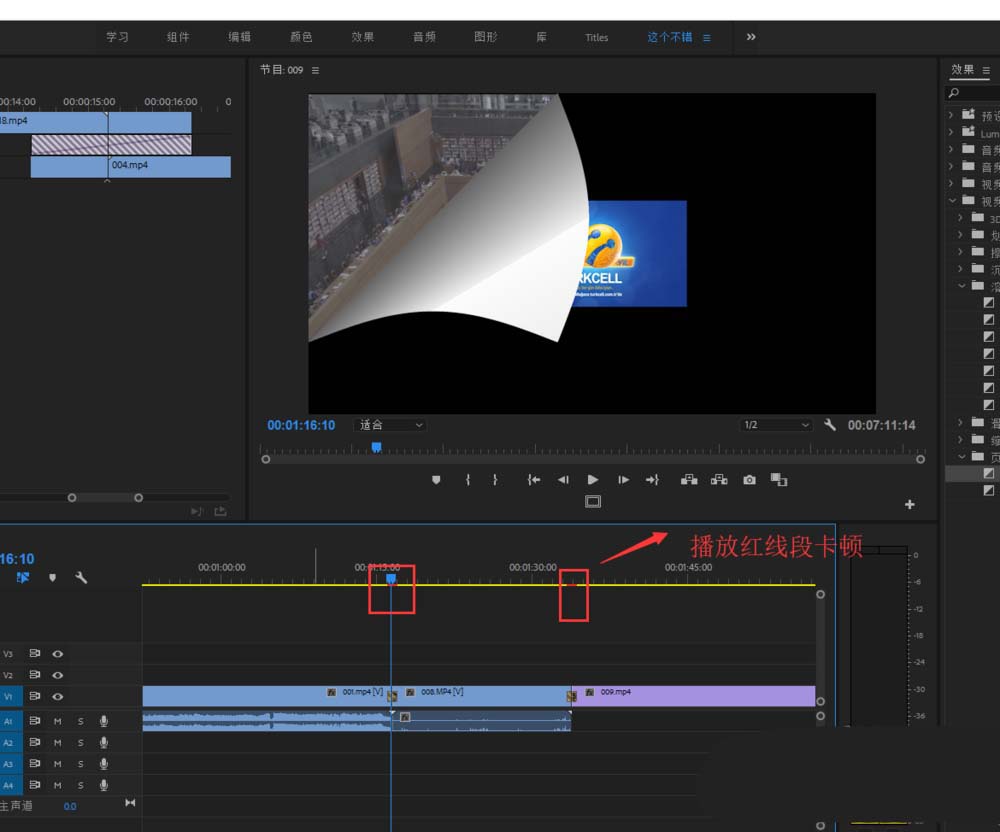Hide track V1 using its eye icon
The height and width of the screenshot is (832, 1000).
click(58, 696)
